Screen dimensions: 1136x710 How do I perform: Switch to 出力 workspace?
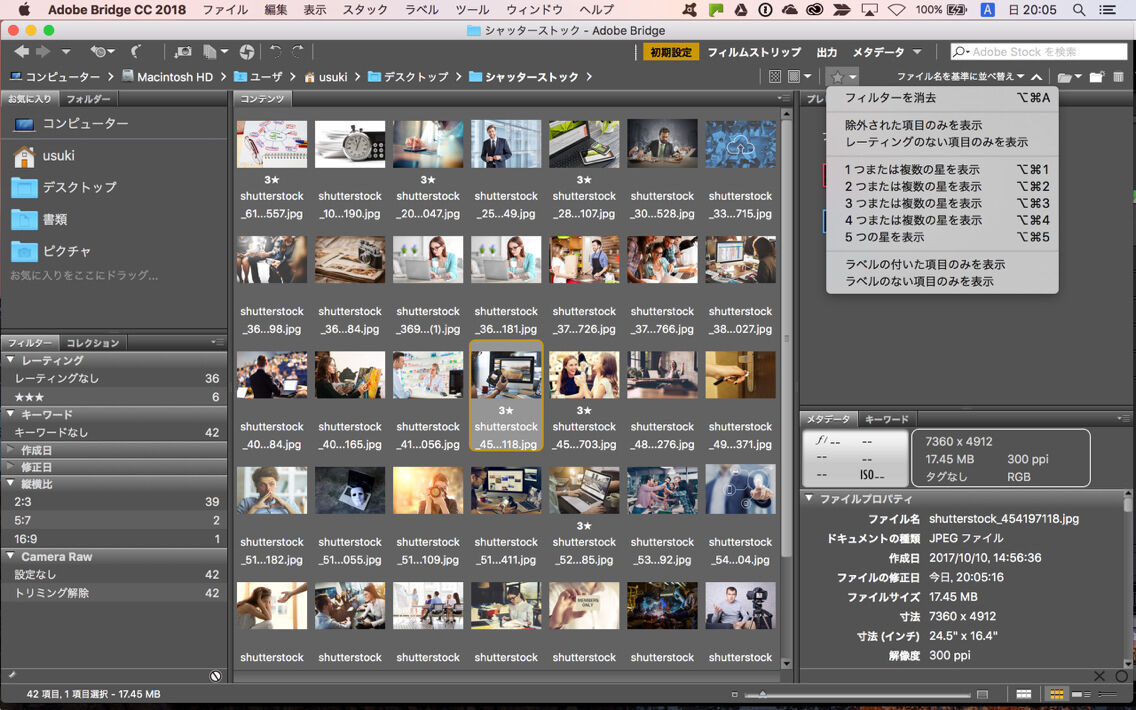(827, 52)
